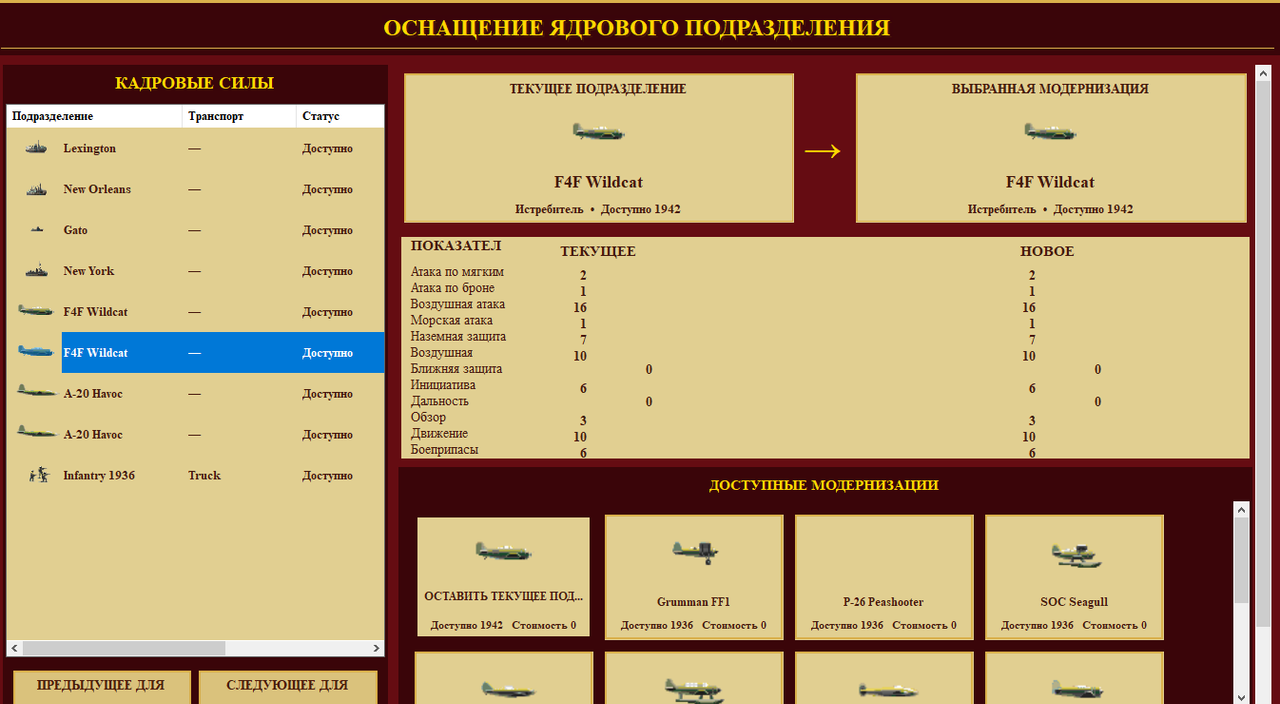Click down arrow of upgrades list scrollbar
Screen dimensions: 1280x704
click(x=1241, y=696)
